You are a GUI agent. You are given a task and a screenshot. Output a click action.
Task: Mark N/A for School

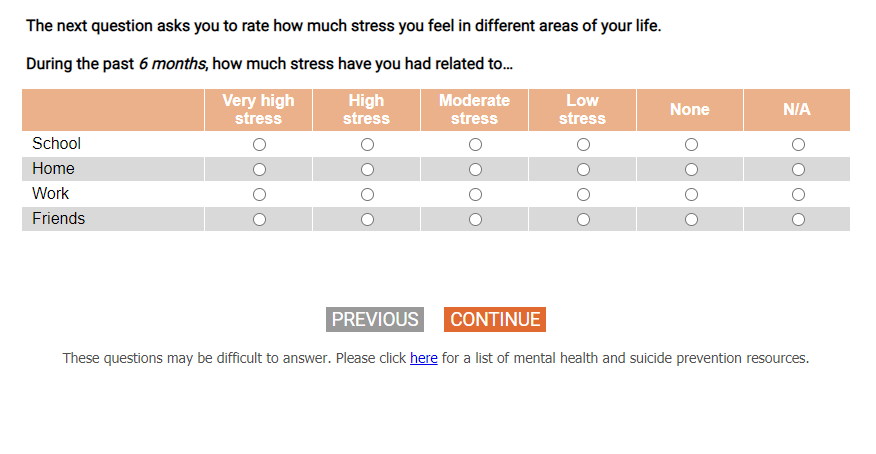click(x=798, y=145)
